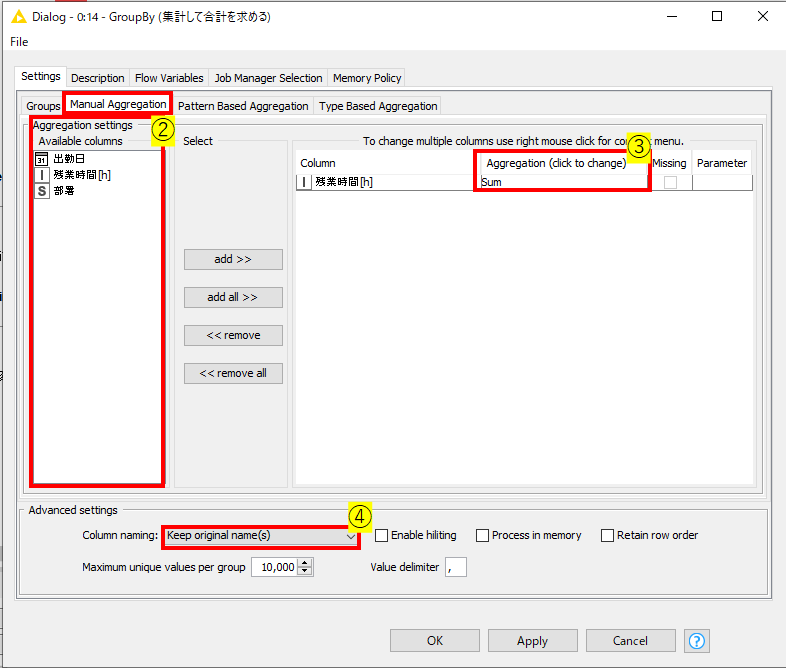Click the << remove button
This screenshot has width=786, height=668.
(x=233, y=335)
